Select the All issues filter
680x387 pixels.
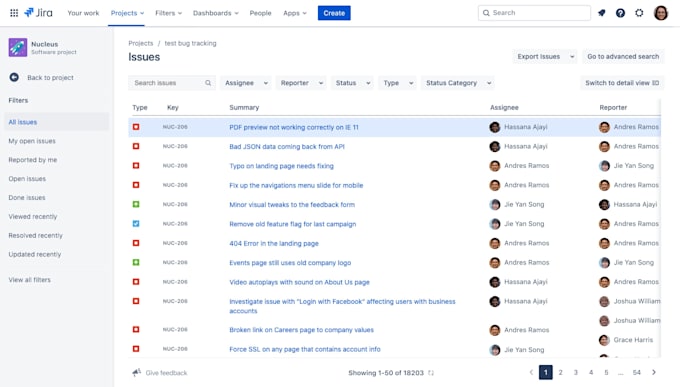click(56, 122)
